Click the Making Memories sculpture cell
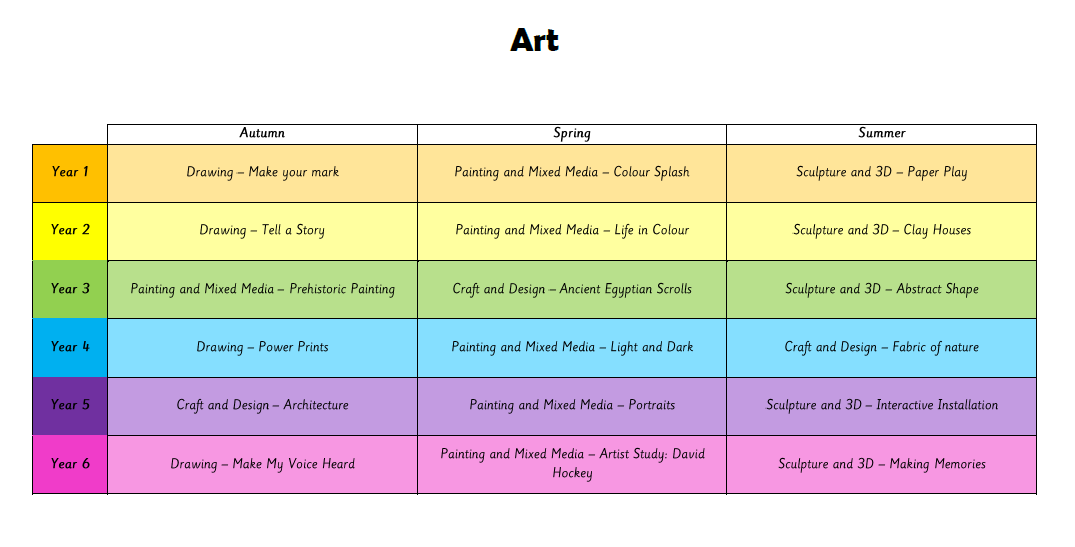Viewport: 1075px width, 547px height. click(881, 463)
